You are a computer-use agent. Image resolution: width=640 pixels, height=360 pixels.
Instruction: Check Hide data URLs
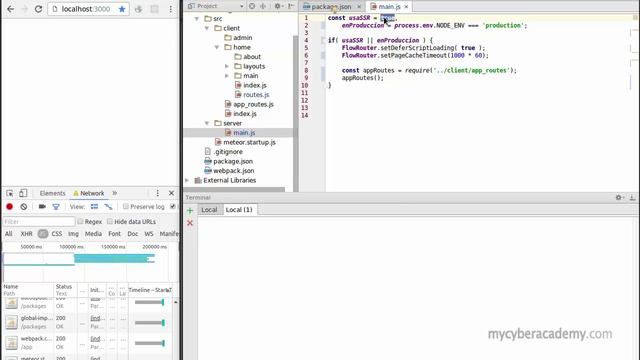pos(110,221)
